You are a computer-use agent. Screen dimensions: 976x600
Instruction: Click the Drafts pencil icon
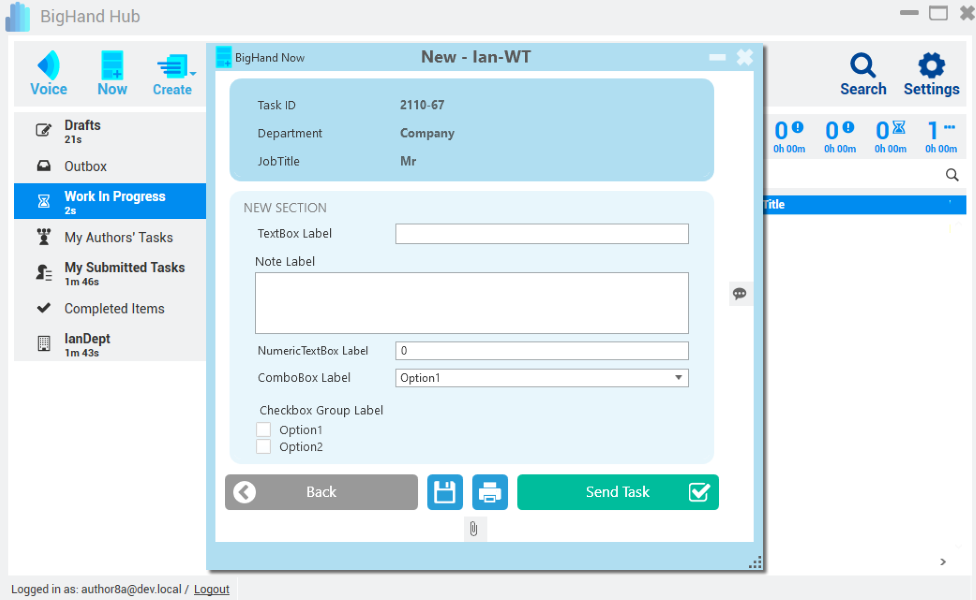(44, 130)
